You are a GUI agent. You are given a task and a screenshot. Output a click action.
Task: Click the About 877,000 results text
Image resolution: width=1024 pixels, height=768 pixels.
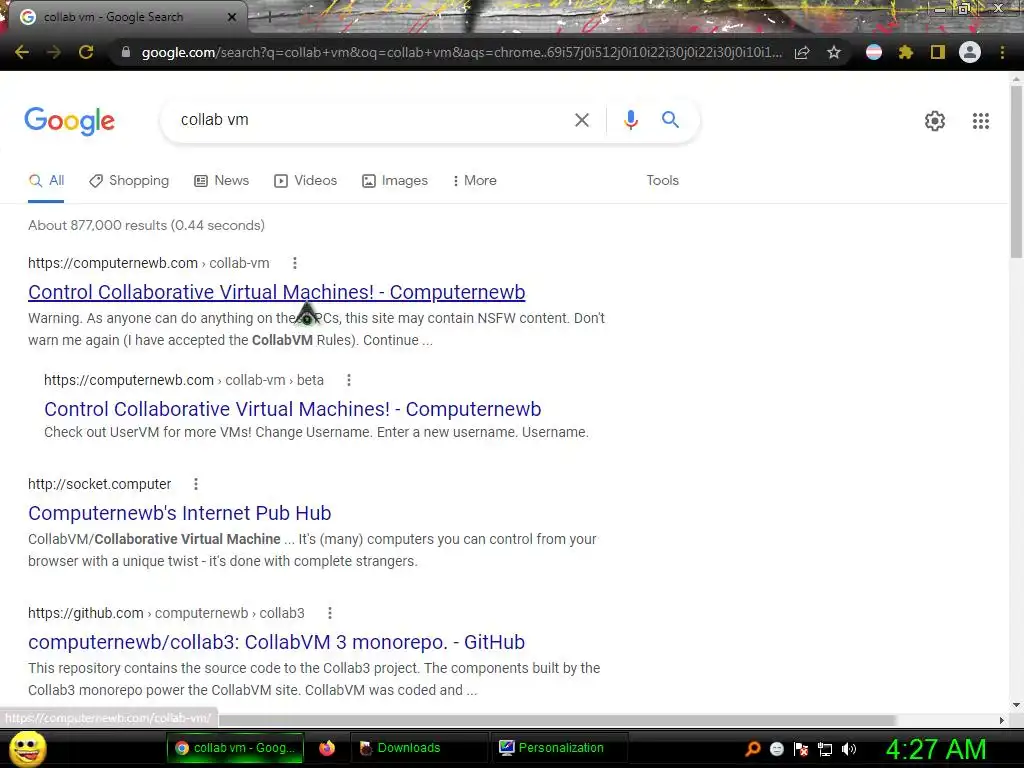(146, 225)
